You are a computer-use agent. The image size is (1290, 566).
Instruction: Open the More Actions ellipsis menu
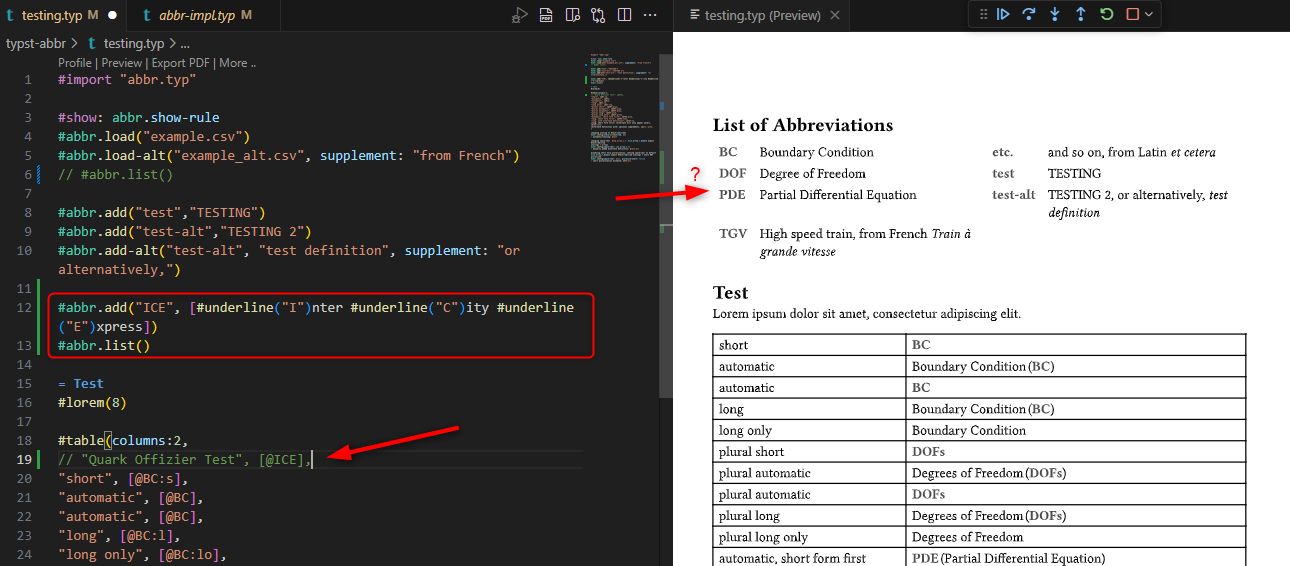pos(650,15)
